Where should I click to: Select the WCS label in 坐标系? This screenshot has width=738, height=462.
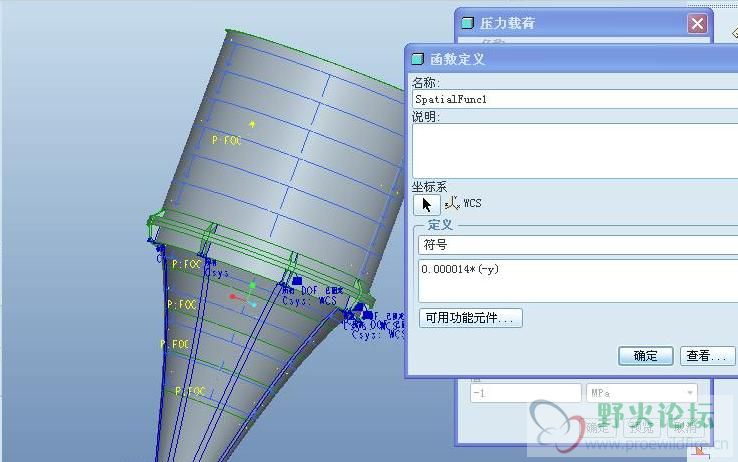pos(472,203)
